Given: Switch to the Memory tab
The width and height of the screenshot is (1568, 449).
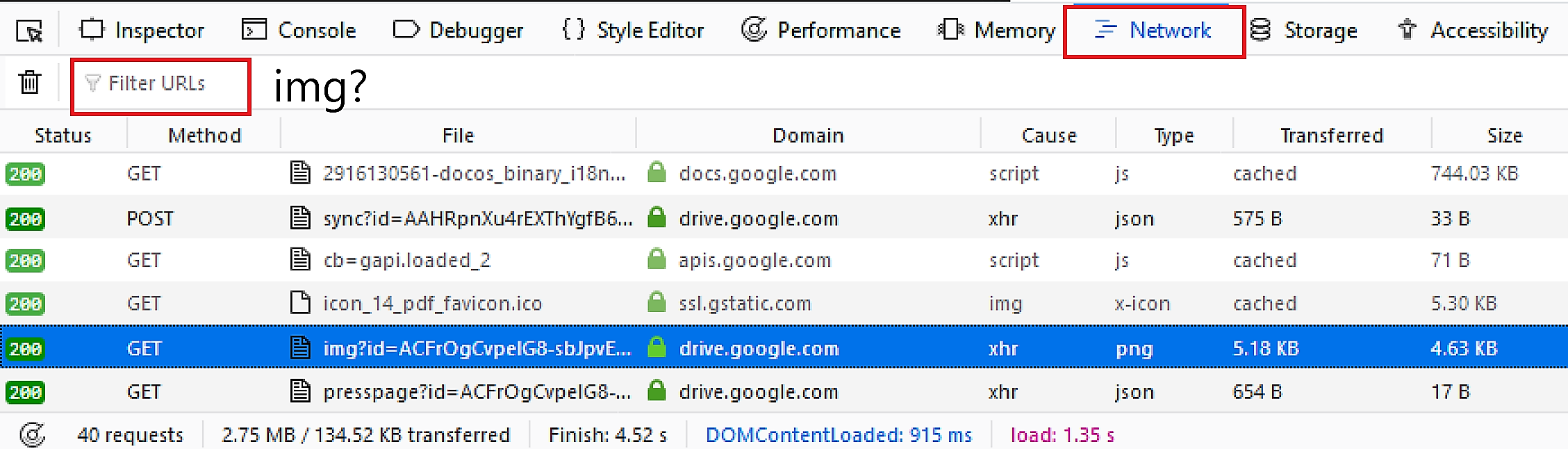Looking at the screenshot, I should click(996, 30).
